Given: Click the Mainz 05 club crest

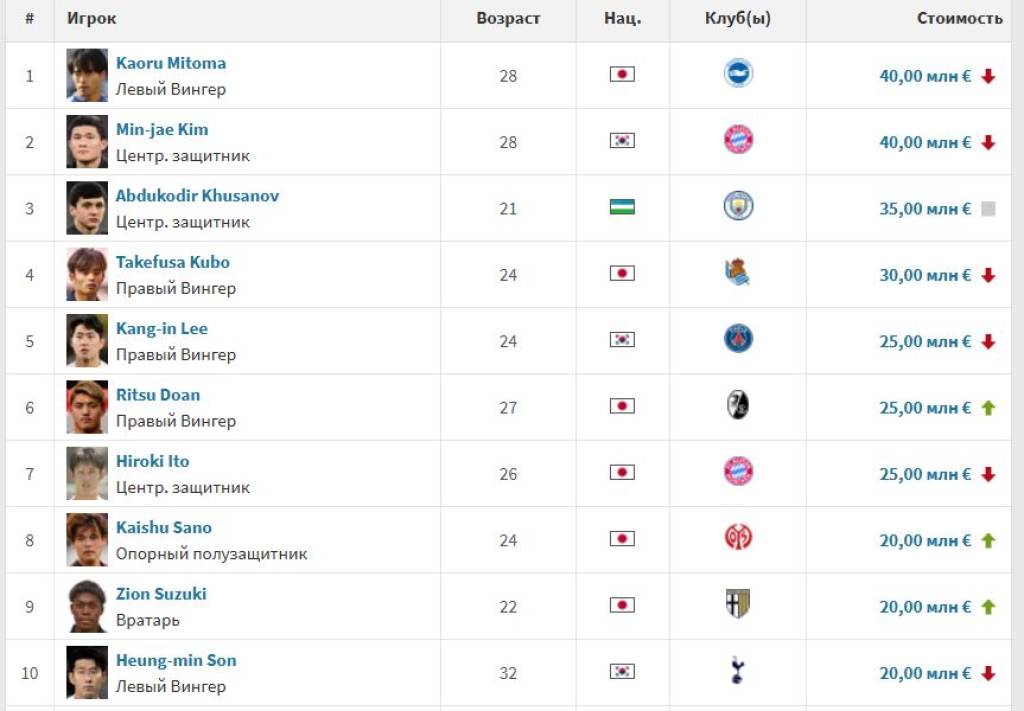Looking at the screenshot, I should coord(738,539).
